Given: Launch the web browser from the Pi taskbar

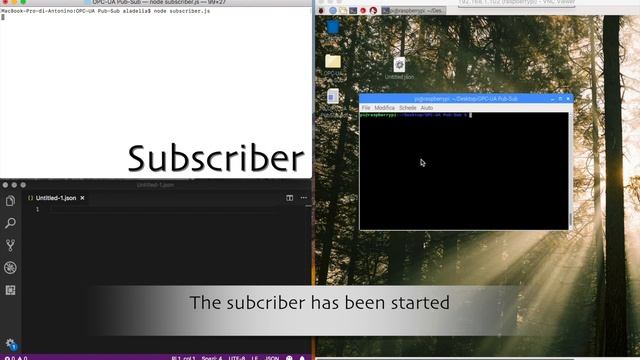Looking at the screenshot, I should click(333, 10).
